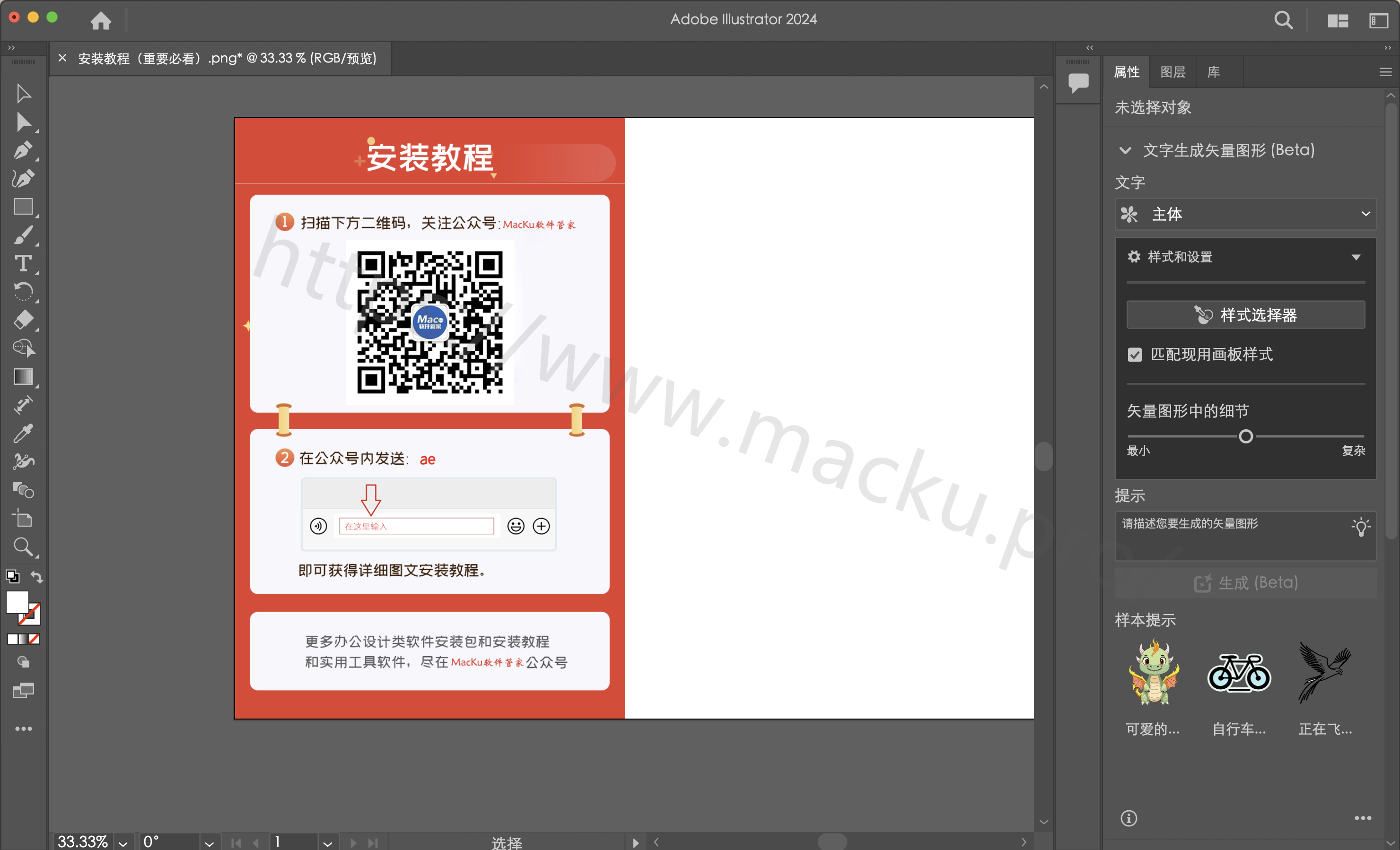Viewport: 1400px width, 850px height.
Task: Open the search magnifier in title bar
Action: point(1284,20)
